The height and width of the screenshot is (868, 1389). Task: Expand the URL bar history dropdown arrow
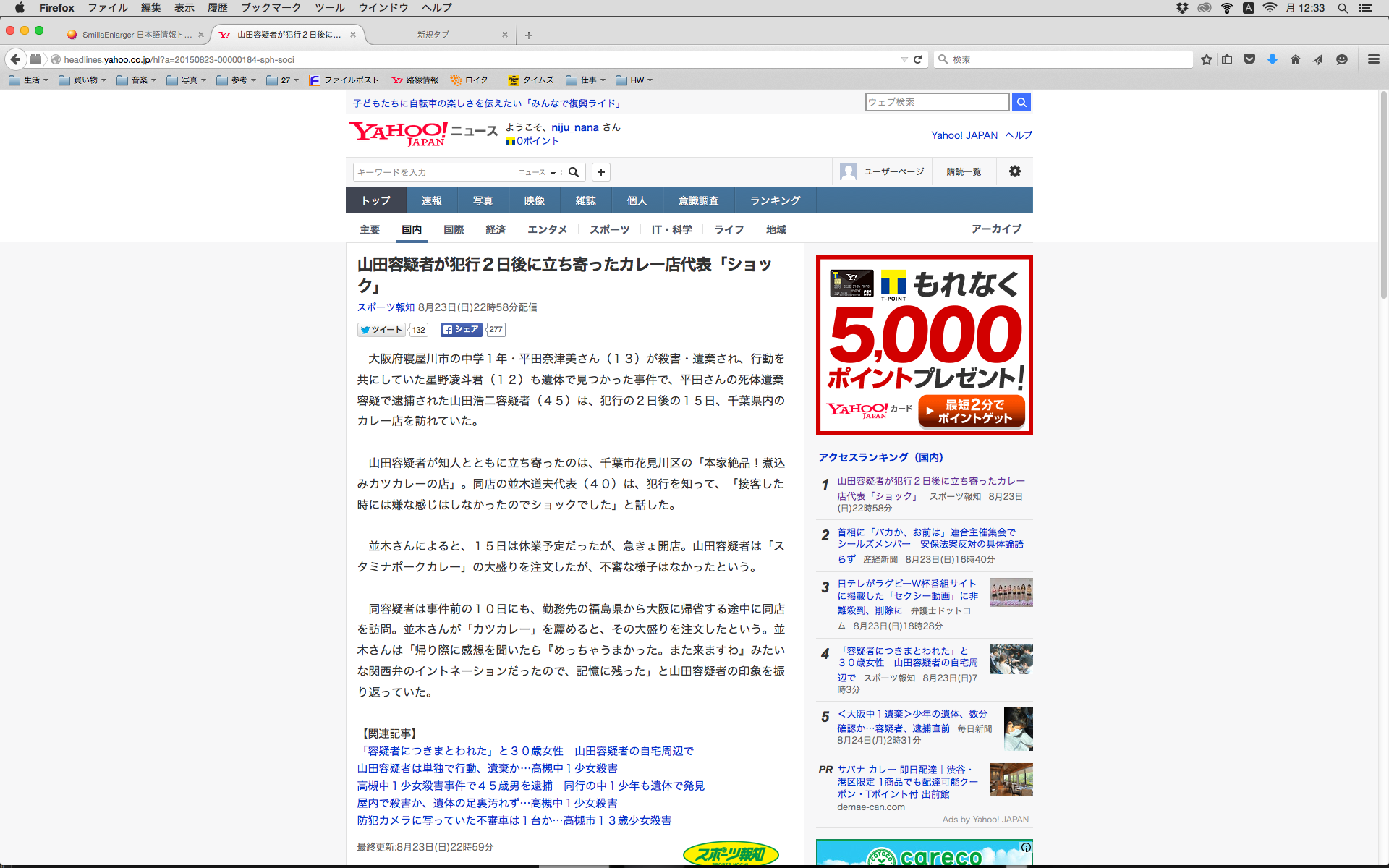coord(904,59)
